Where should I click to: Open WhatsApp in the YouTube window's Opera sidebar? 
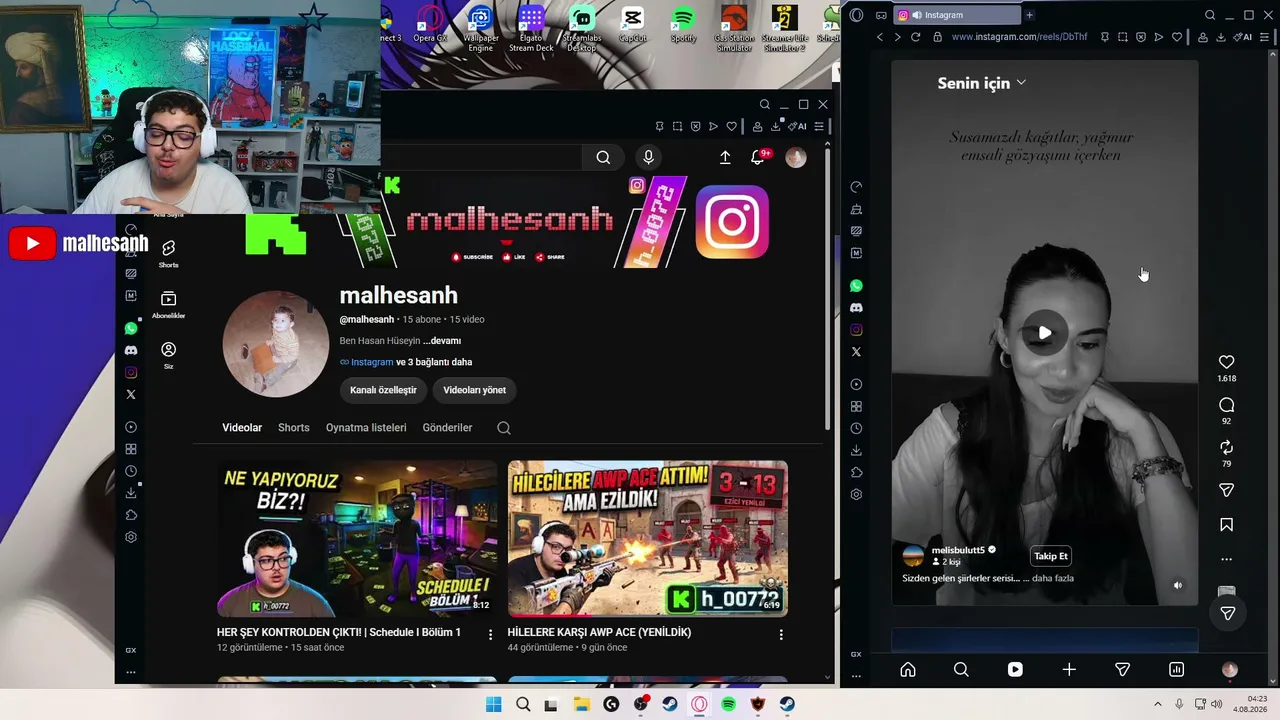[131, 328]
